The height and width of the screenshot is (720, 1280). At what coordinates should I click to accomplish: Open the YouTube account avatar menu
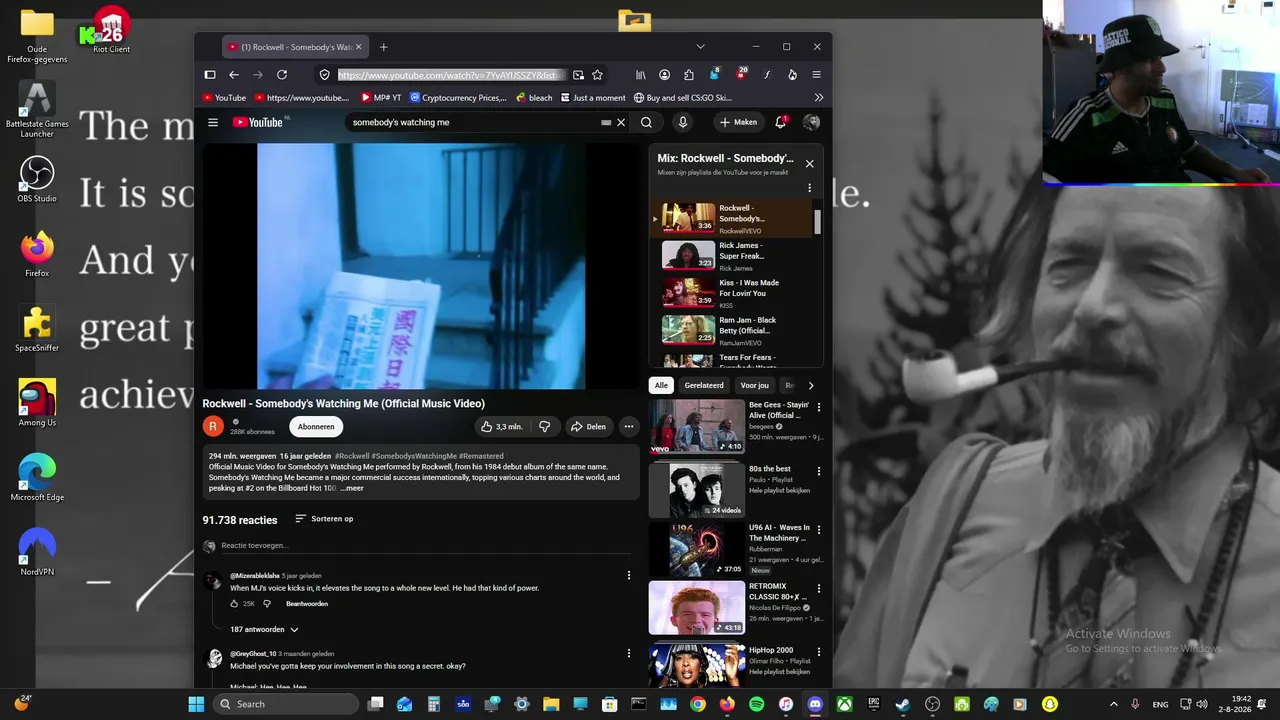pos(811,122)
